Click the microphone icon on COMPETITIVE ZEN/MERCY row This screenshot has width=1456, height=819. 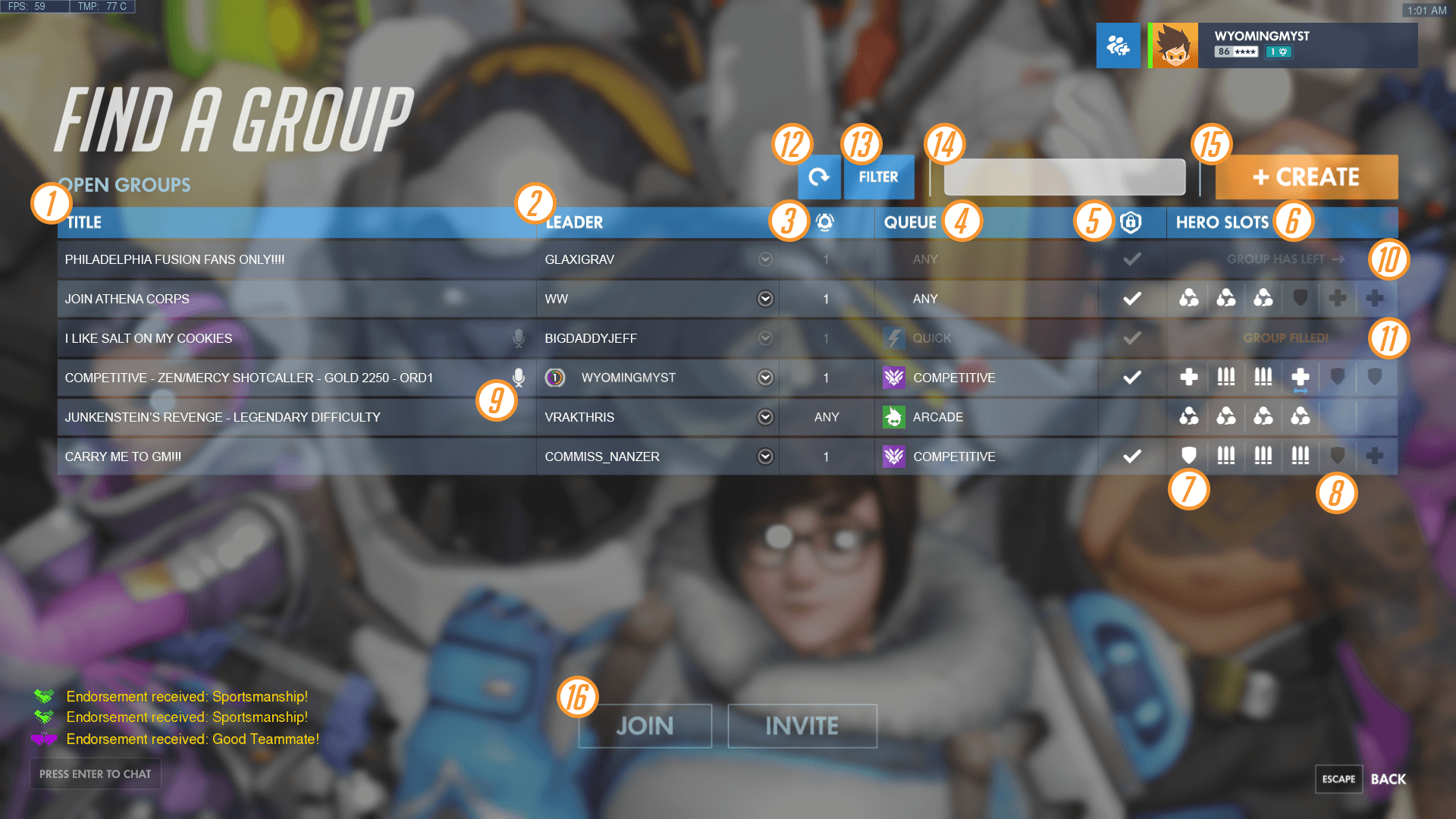(519, 377)
